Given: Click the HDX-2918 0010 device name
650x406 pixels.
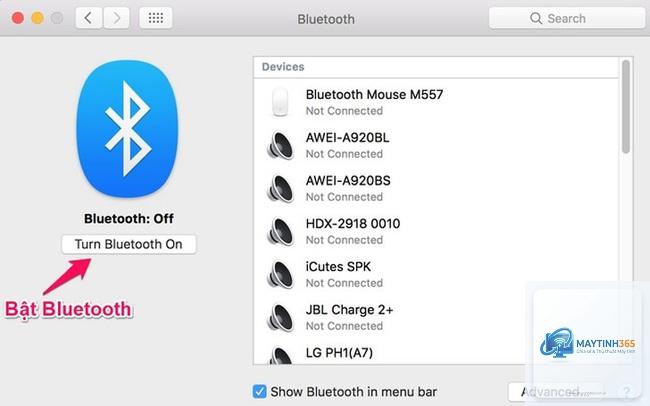Looking at the screenshot, I should click(x=353, y=224).
